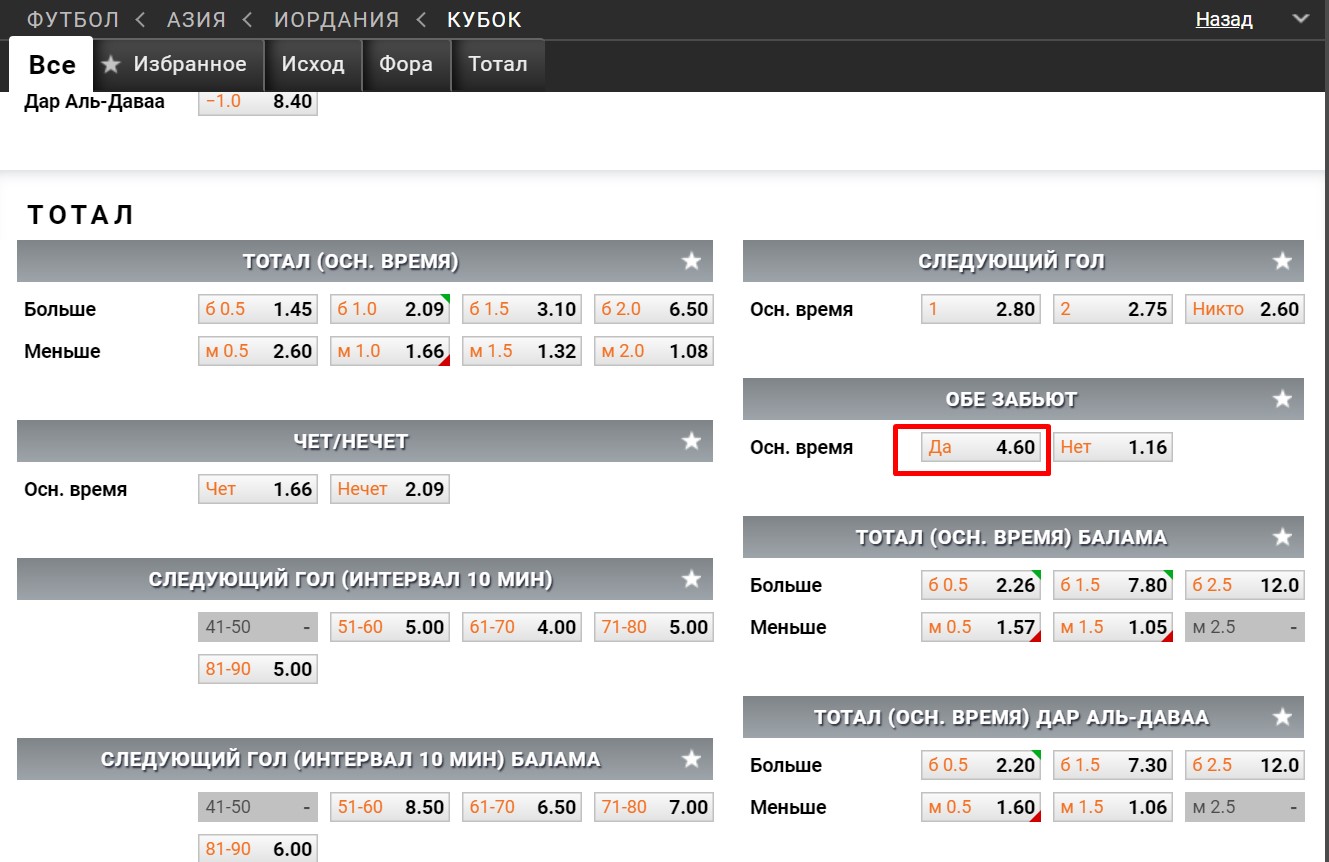Expand the dropdown chevron next to Назад
1329x862 pixels.
pos(1300,19)
